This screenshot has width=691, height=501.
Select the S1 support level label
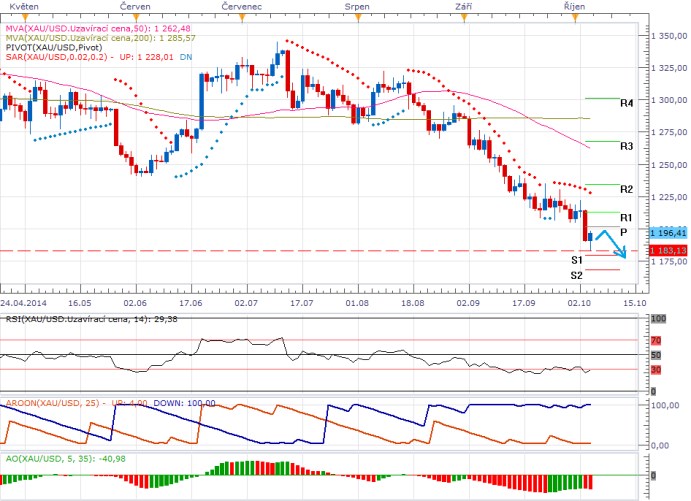pos(577,259)
